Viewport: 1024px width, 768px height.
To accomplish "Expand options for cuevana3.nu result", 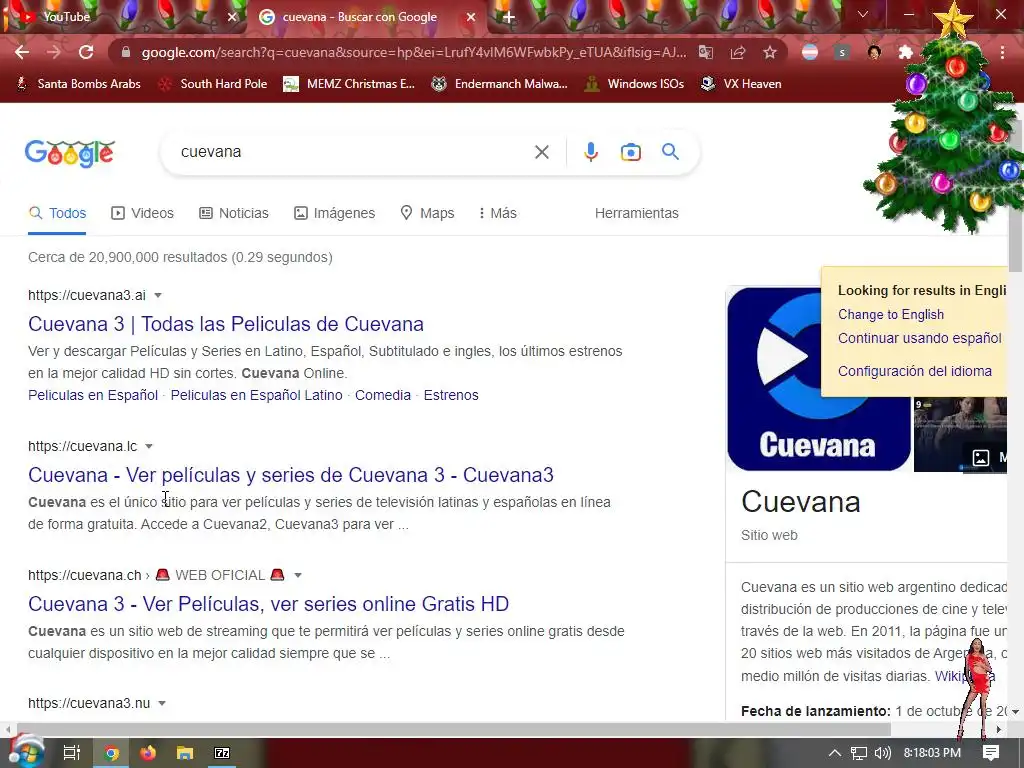I will (162, 703).
